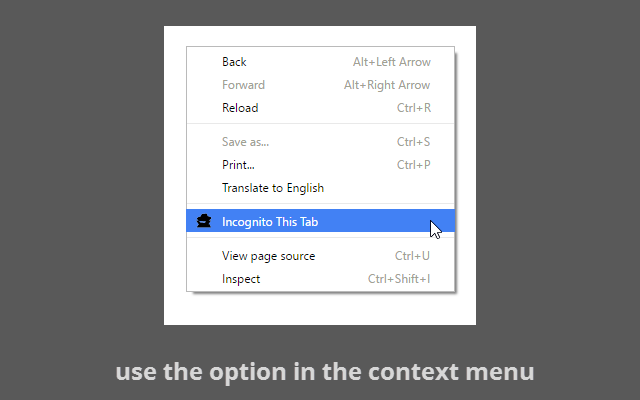
Task: Choose Incognito This Tab
Action: [270, 222]
